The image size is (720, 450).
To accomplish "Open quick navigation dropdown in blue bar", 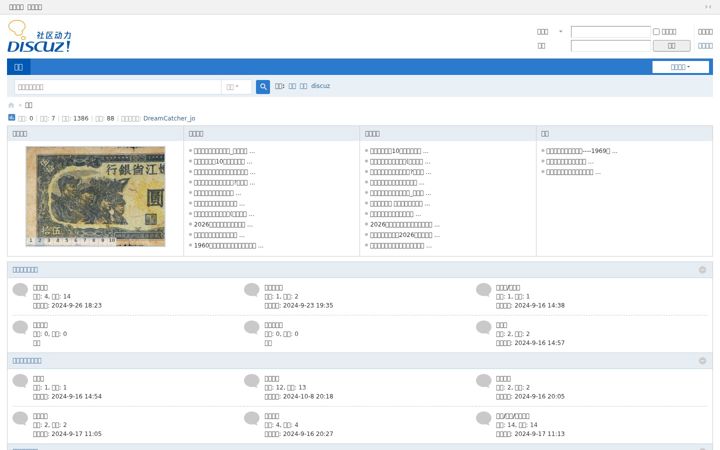I will tap(680, 67).
